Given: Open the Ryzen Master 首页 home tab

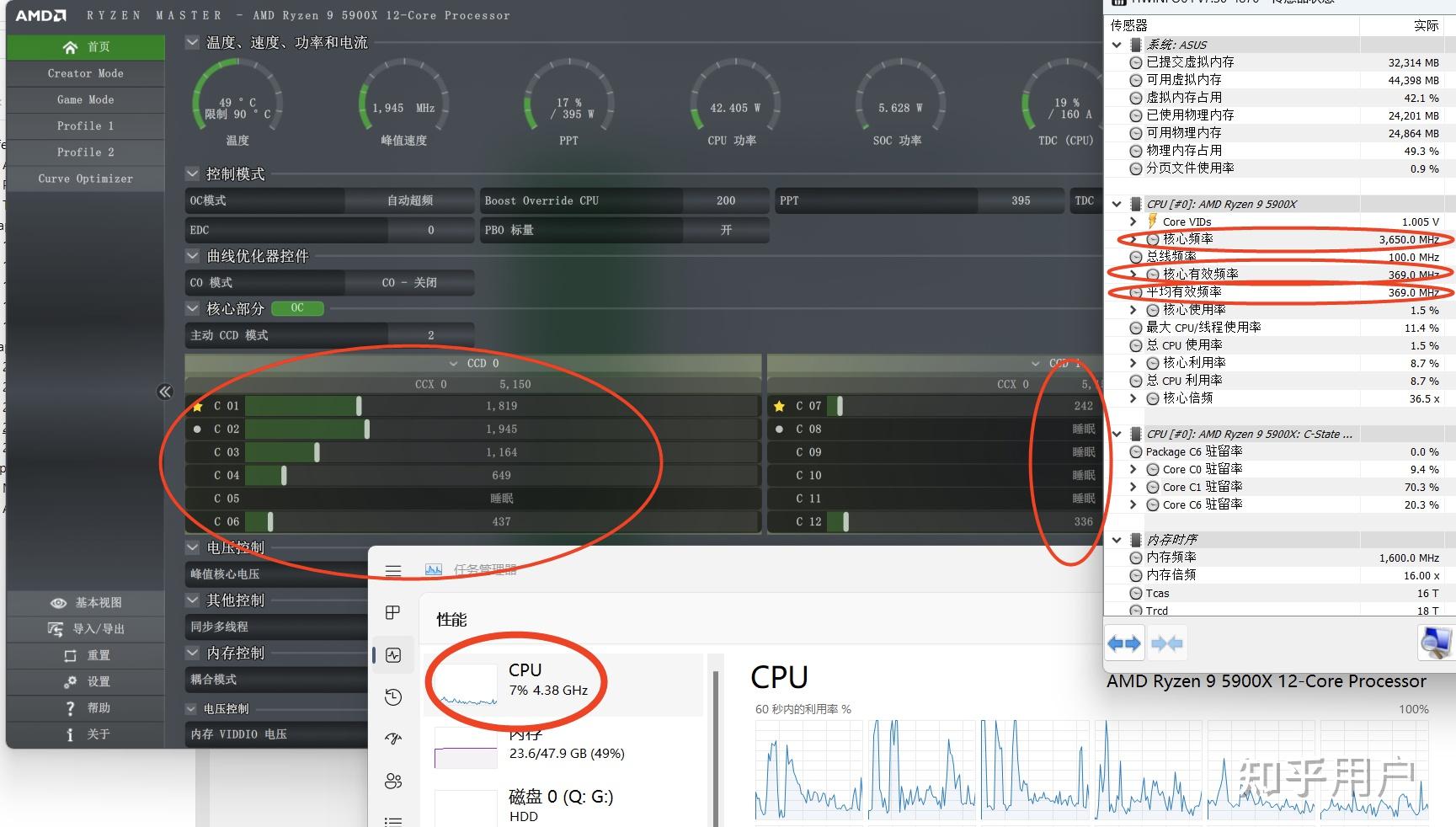Looking at the screenshot, I should (x=85, y=47).
